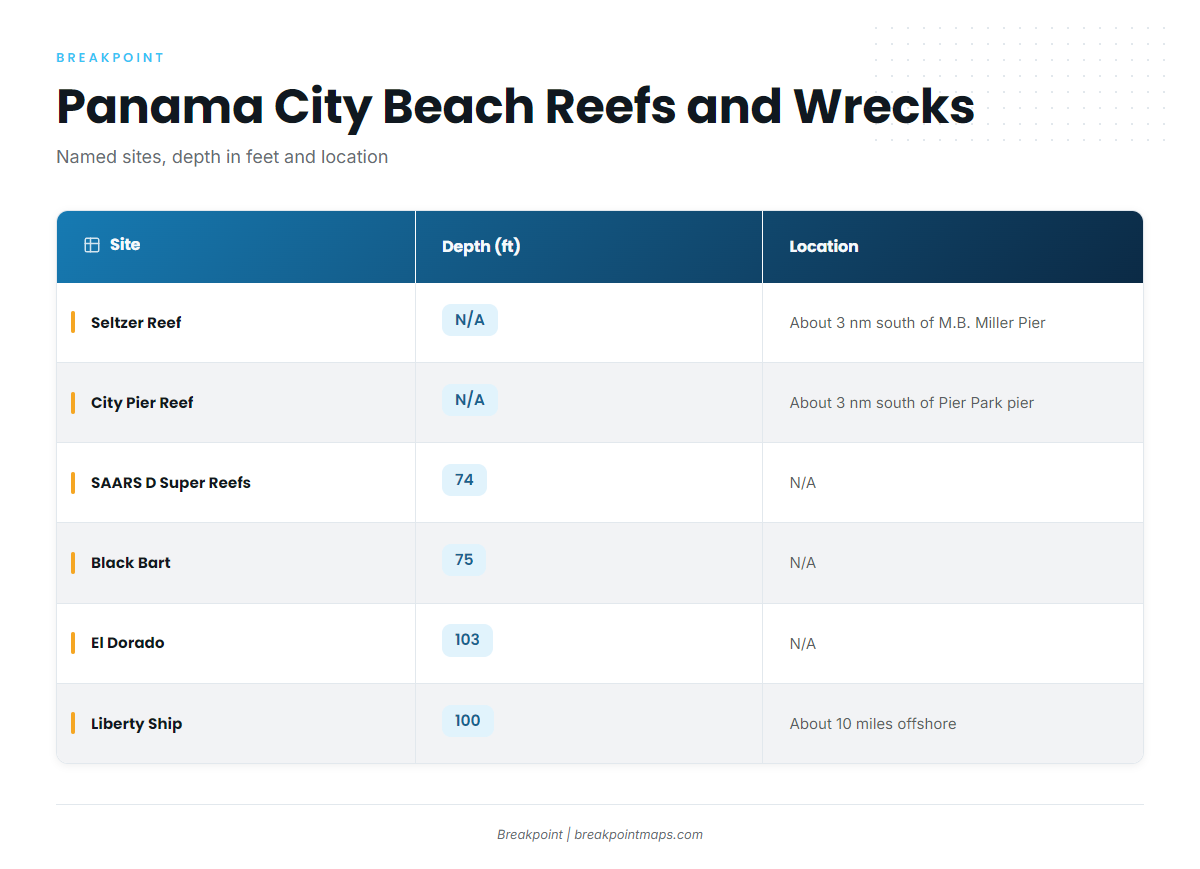
Task: Click the N/A location for SAARS D Super Reefs
Action: tap(803, 483)
